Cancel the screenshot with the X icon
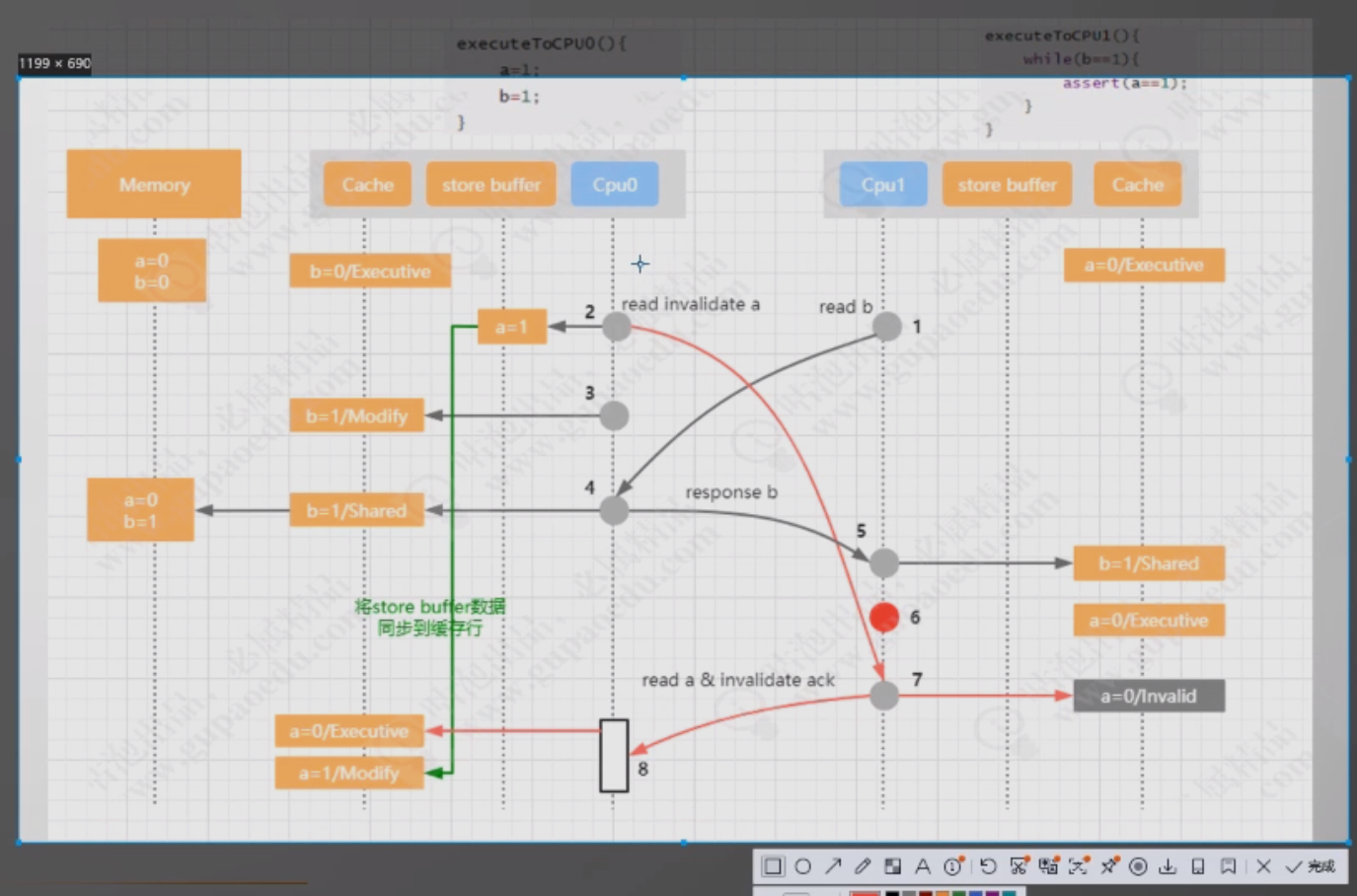Viewport: 1357px width, 896px height. [x=1263, y=866]
